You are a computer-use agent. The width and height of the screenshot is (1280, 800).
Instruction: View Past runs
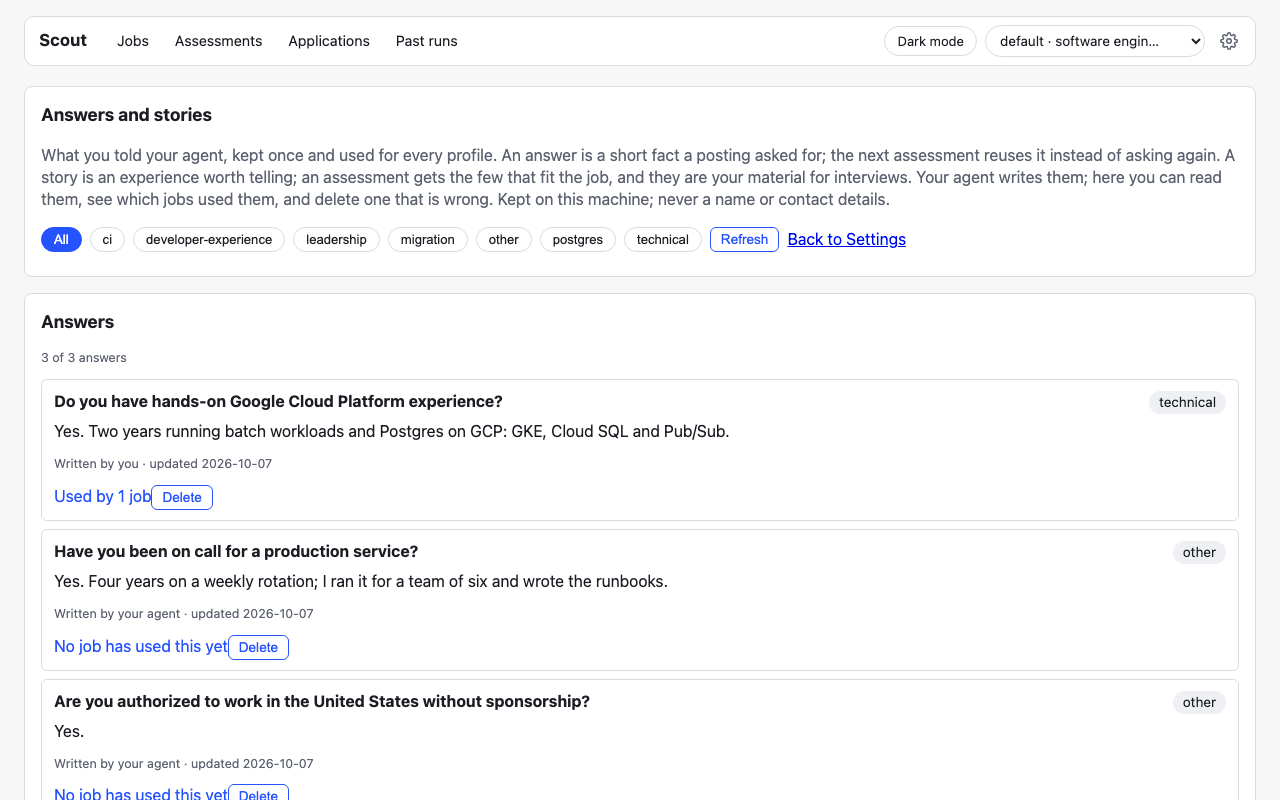click(426, 41)
